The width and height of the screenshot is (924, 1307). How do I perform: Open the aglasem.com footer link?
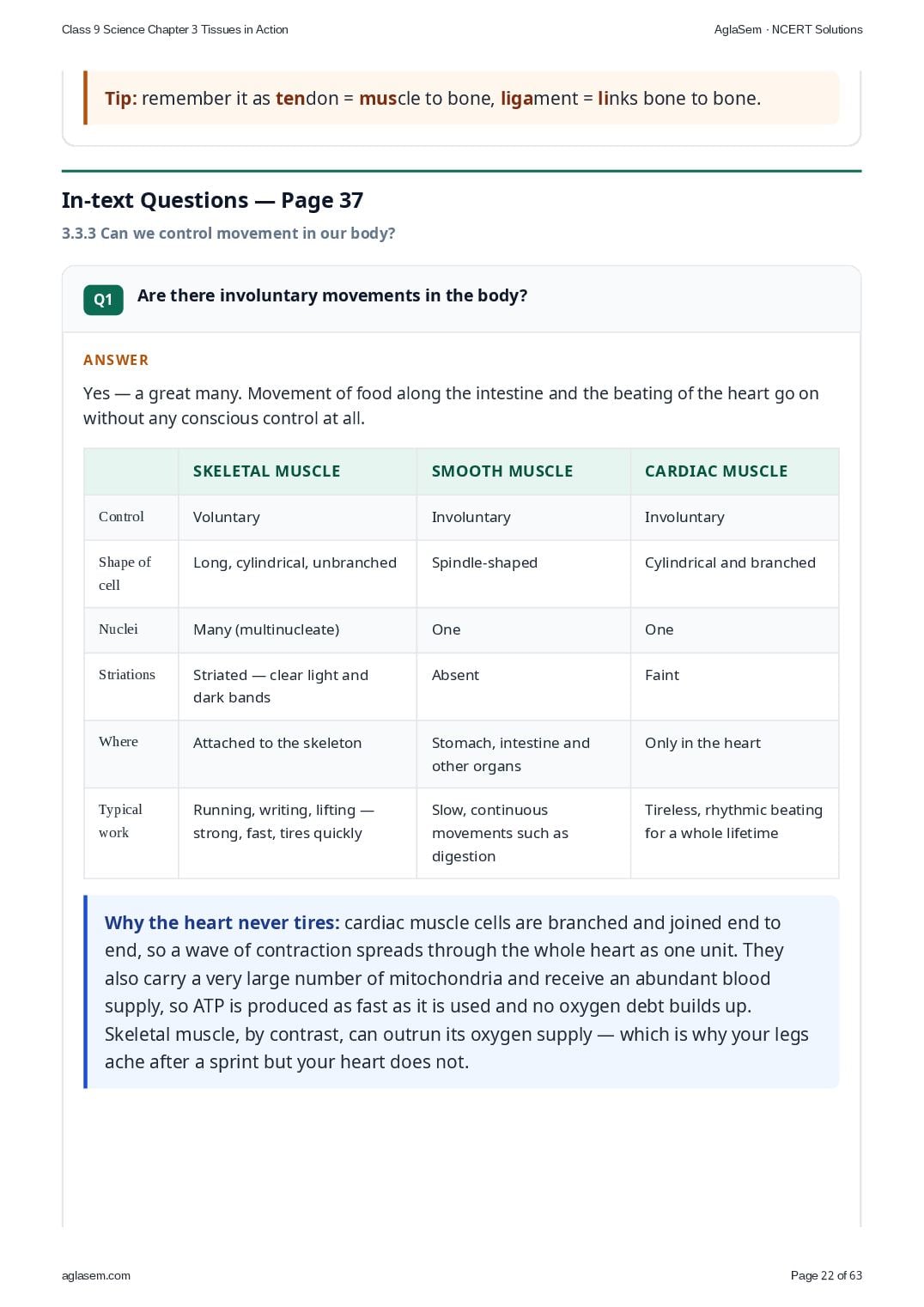(96, 1275)
